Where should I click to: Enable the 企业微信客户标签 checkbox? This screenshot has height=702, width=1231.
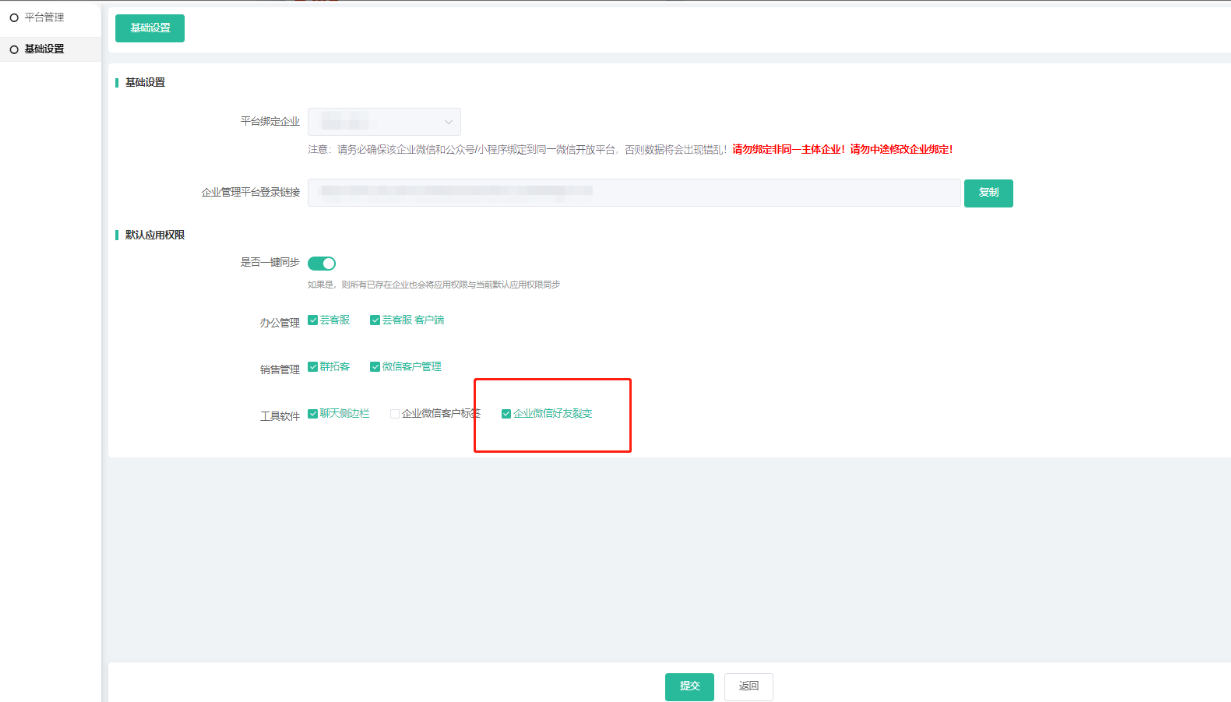click(x=395, y=413)
